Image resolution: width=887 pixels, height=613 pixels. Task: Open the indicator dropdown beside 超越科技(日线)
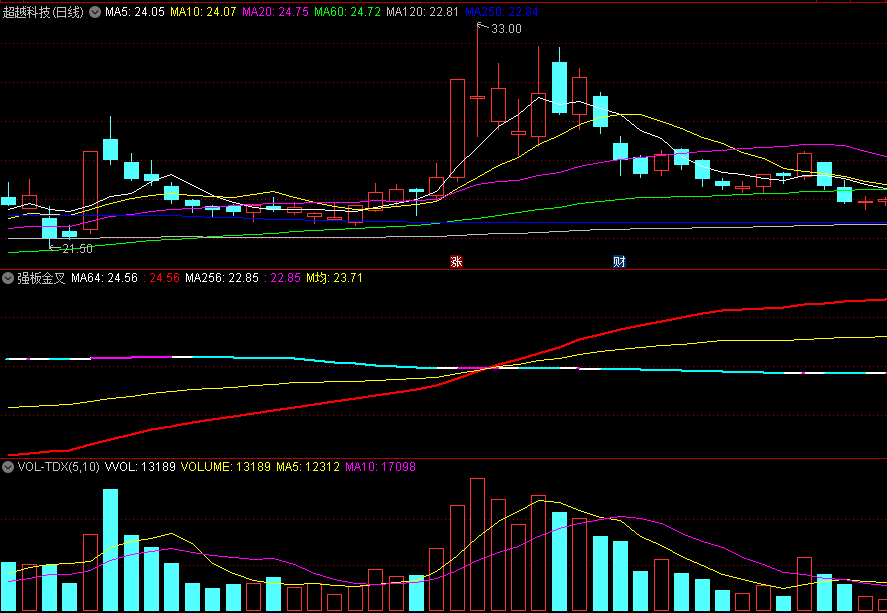click(95, 12)
